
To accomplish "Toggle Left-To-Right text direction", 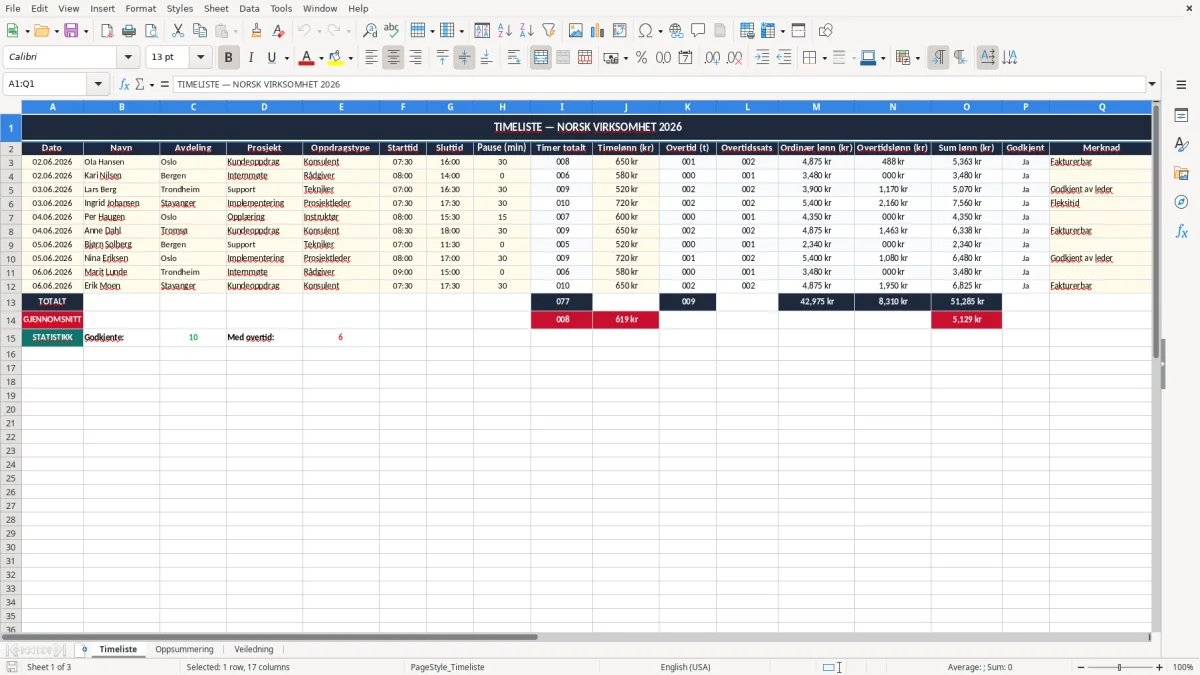I will coord(938,58).
